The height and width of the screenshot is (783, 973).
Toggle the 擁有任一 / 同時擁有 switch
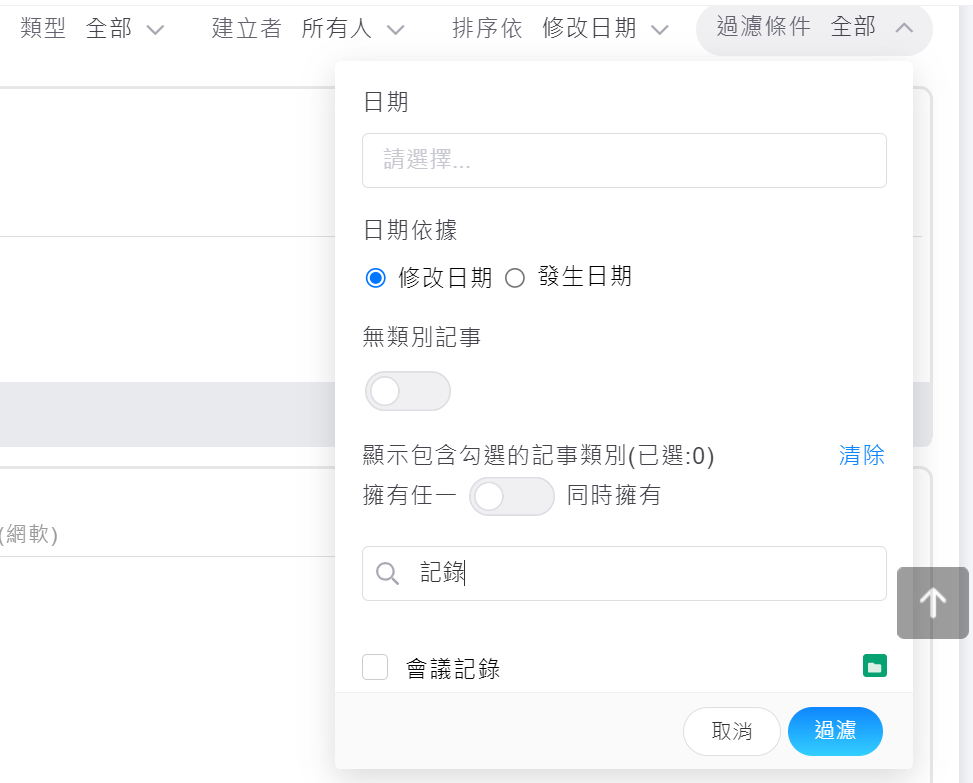coord(512,496)
